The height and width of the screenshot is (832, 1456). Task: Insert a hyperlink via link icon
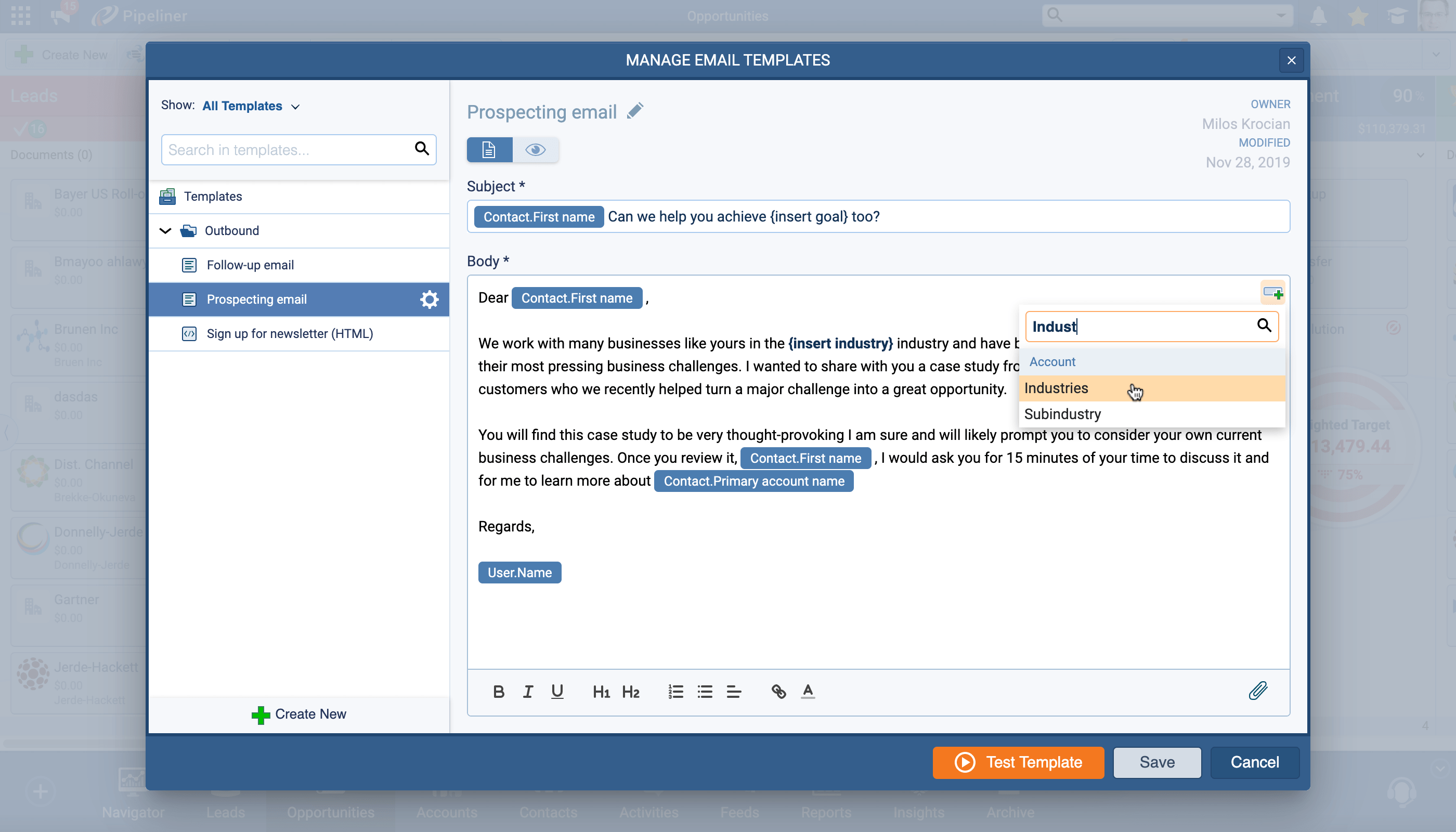(x=778, y=692)
